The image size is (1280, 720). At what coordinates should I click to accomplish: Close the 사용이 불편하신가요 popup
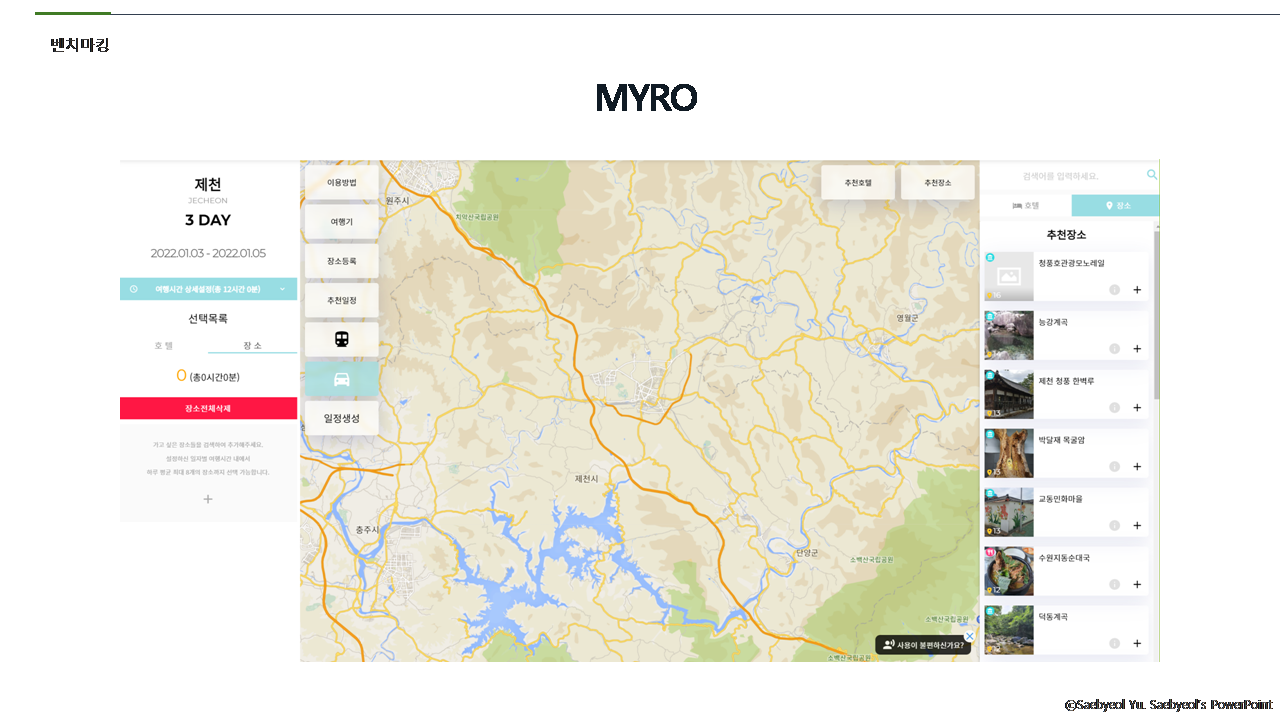click(969, 636)
